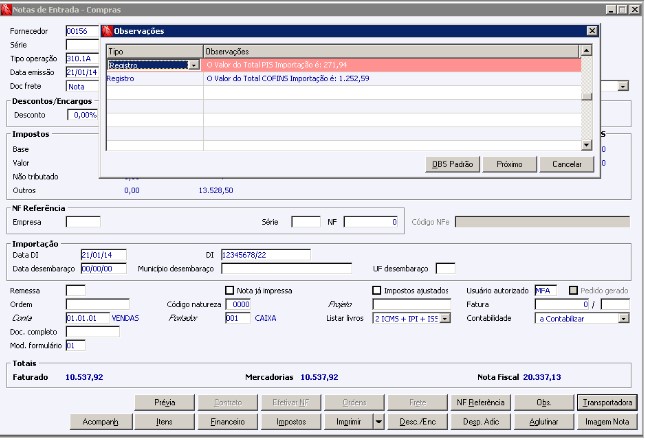This screenshot has height=440, width=645.
Task: Click the OBS Padrão button
Action: point(452,164)
